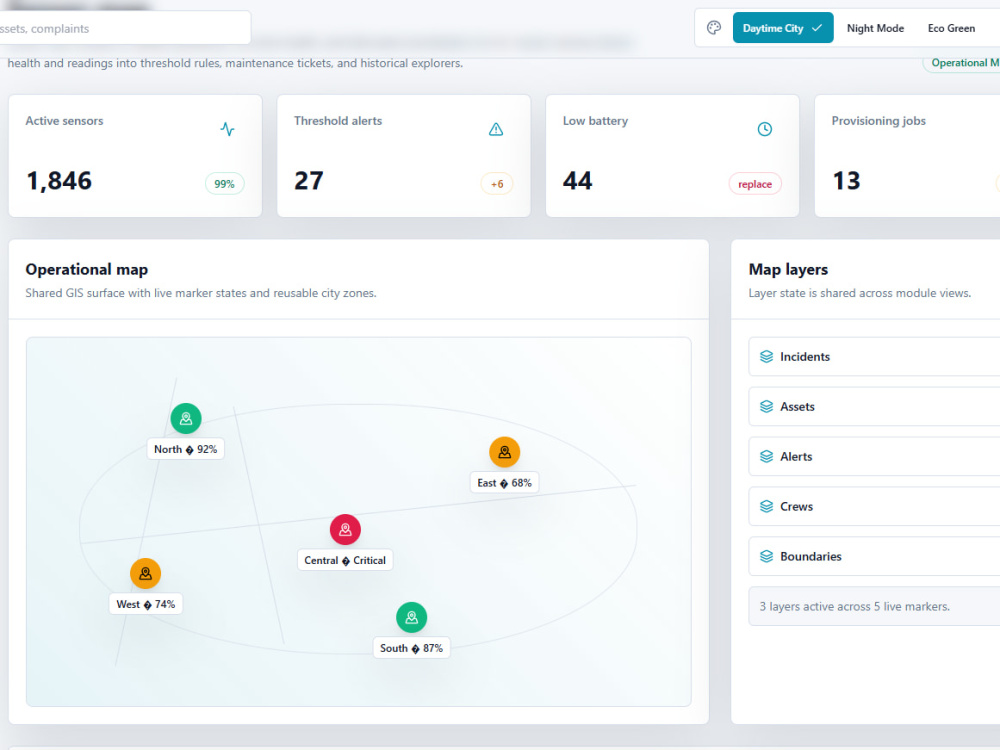
Task: Click the 99% badge on Active sensors
Action: click(224, 184)
